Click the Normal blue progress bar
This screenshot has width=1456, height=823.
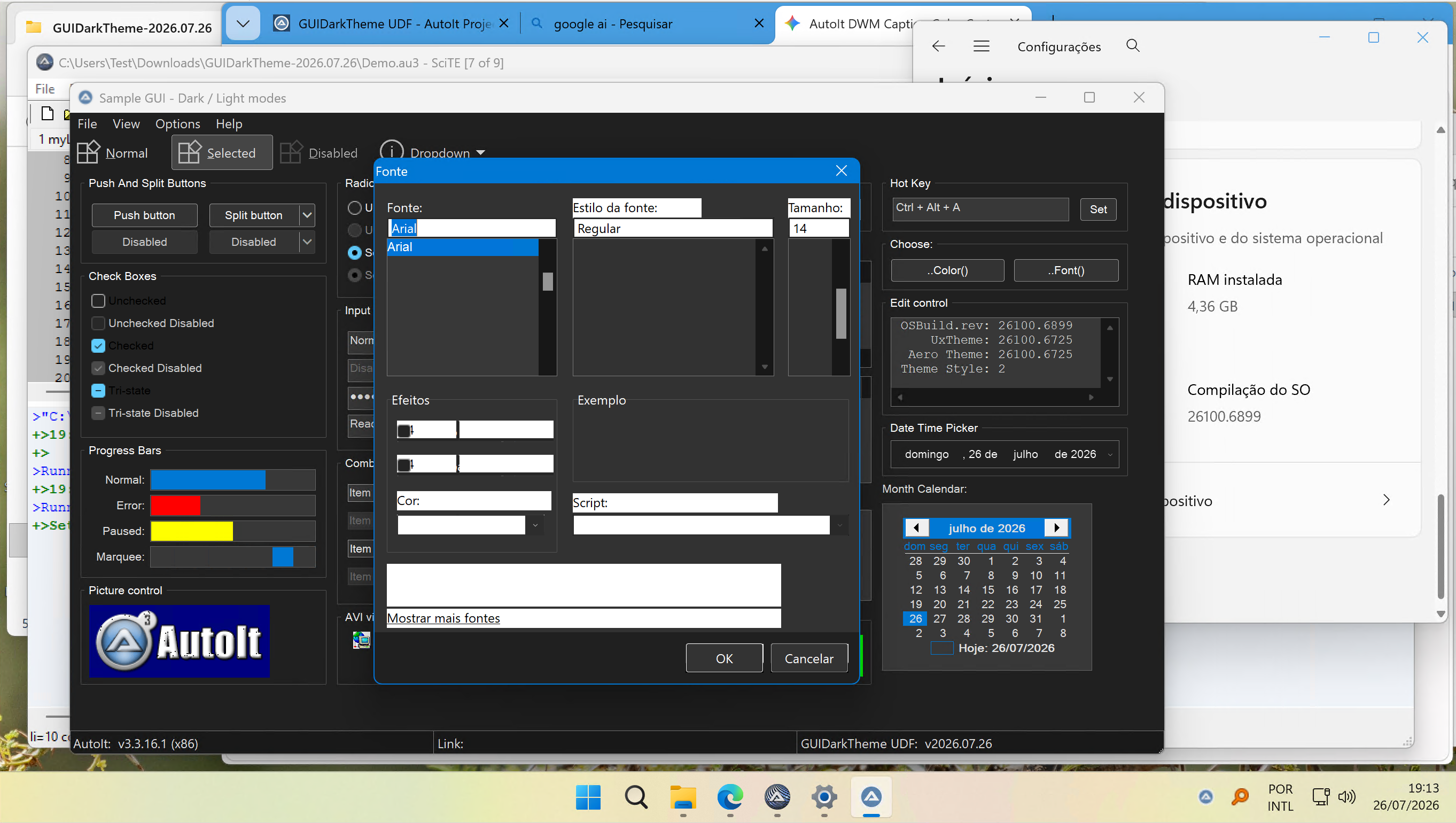tap(233, 479)
